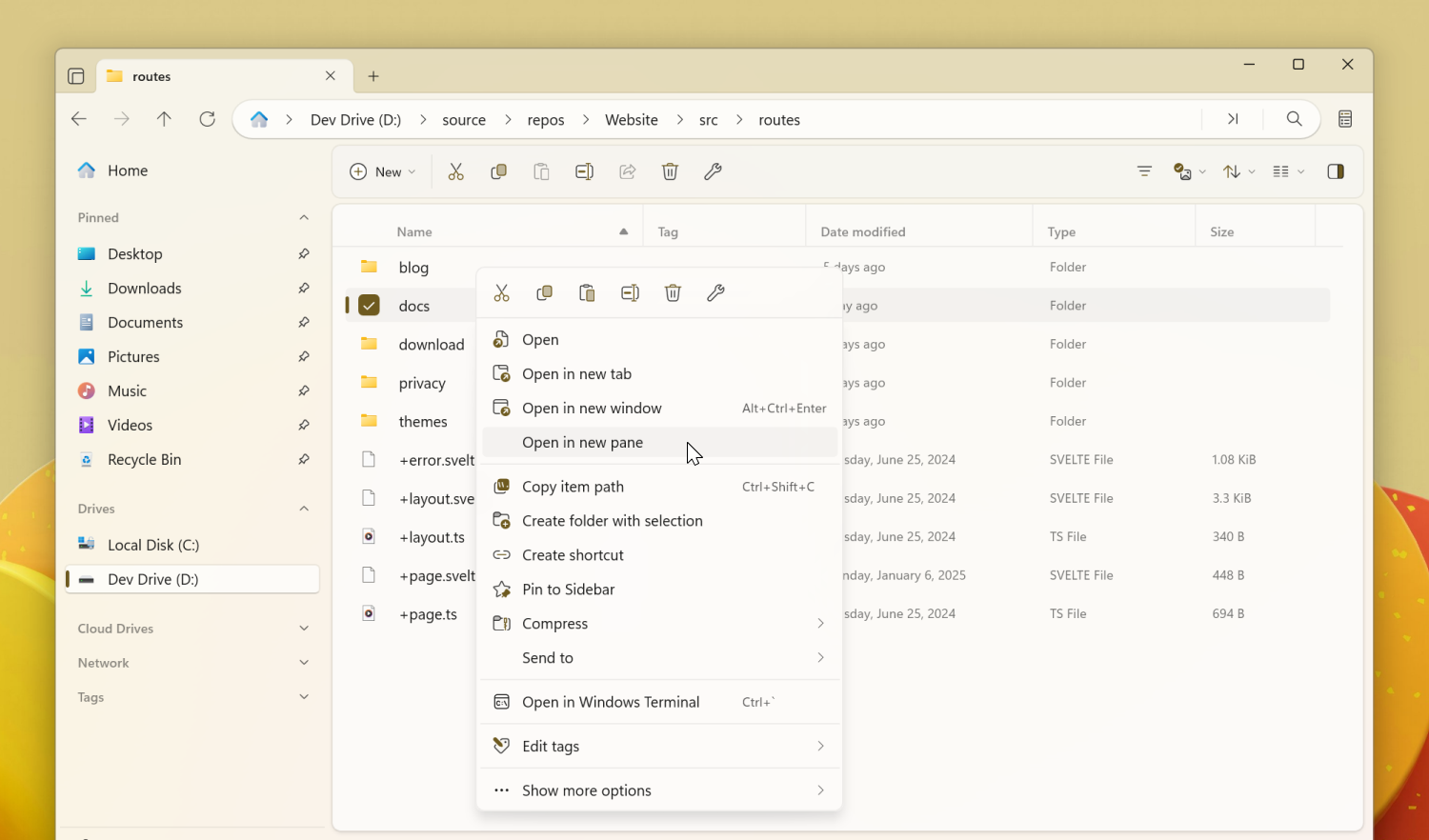Screen dimensions: 1429x840
Task: Choose Open in Windows Terminal from the menu
Action: pos(610,702)
